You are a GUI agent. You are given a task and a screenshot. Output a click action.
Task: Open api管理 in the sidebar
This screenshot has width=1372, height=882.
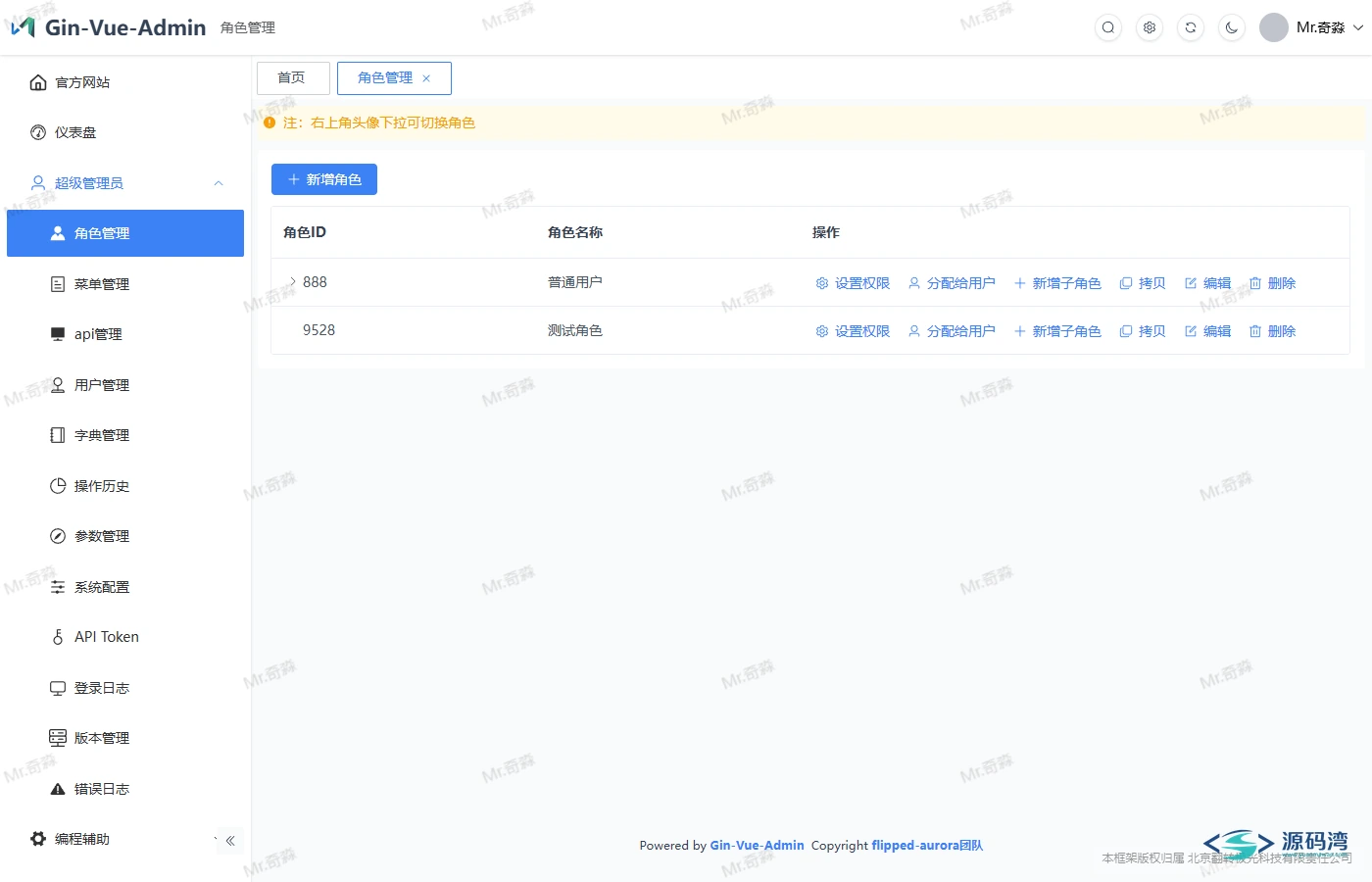coord(125,334)
